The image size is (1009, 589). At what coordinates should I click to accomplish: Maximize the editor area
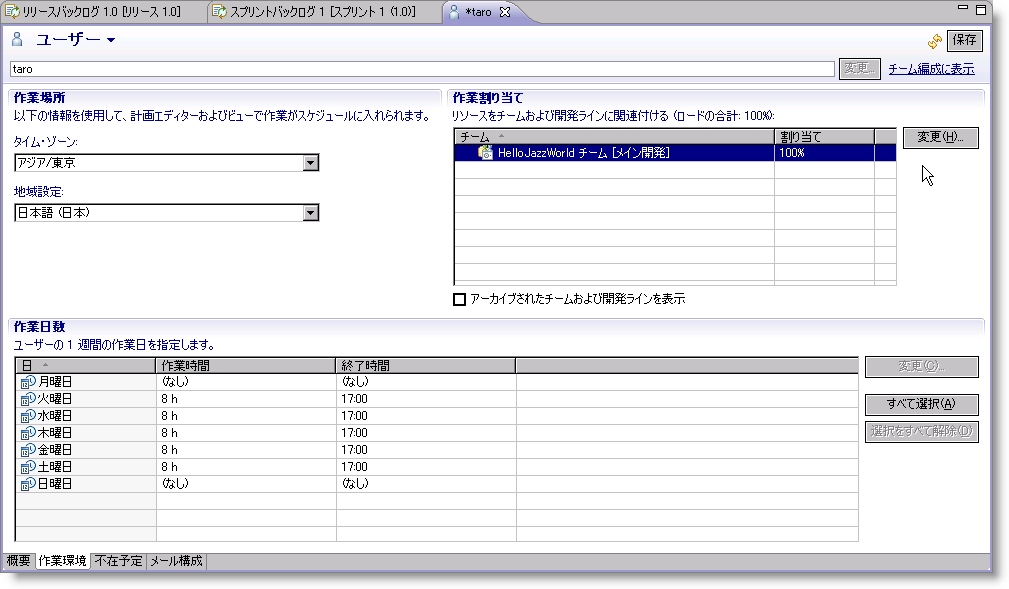tap(981, 10)
